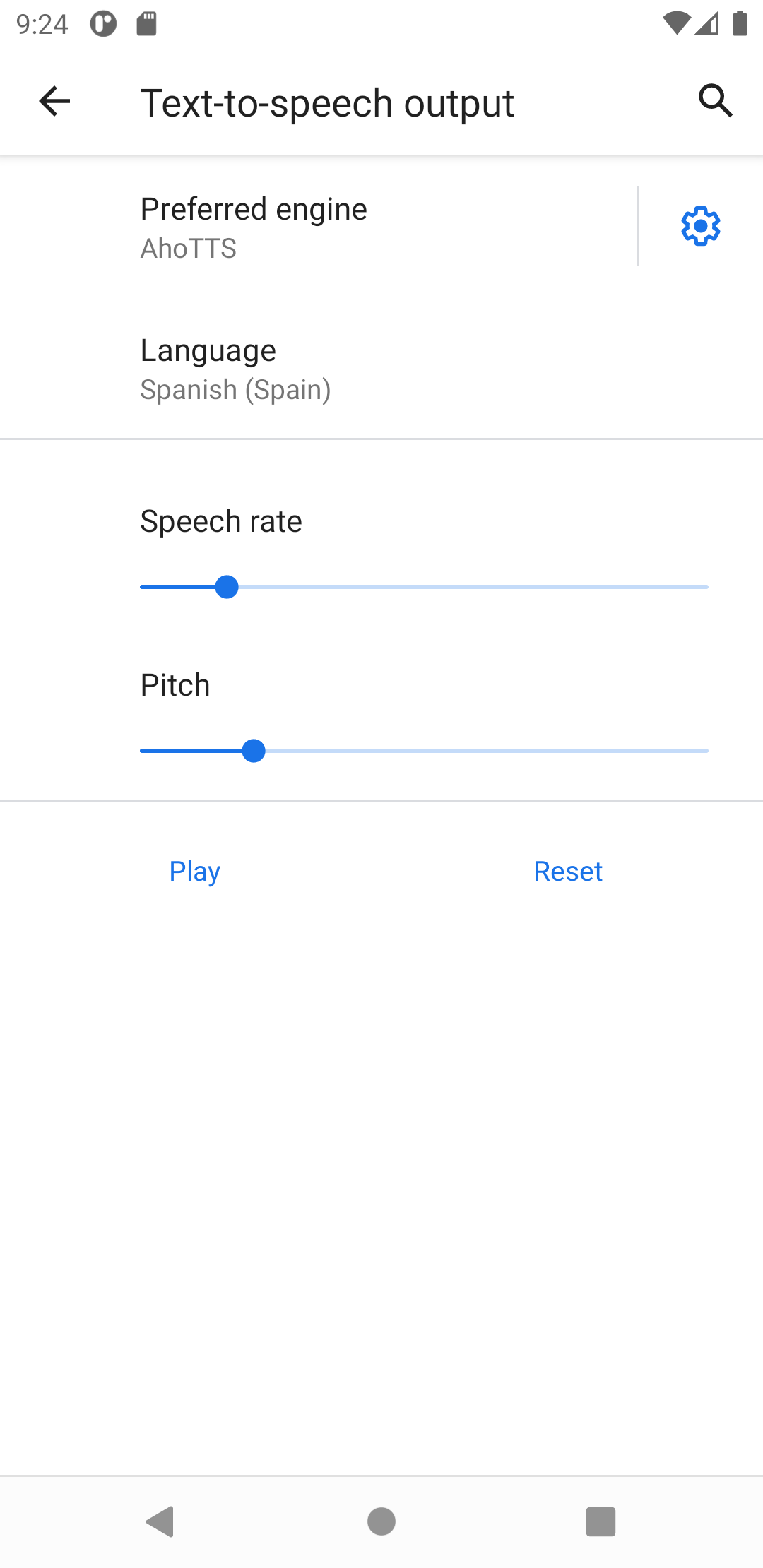Tap the Android home circle button
The width and height of the screenshot is (763, 1568).
coord(381,1521)
